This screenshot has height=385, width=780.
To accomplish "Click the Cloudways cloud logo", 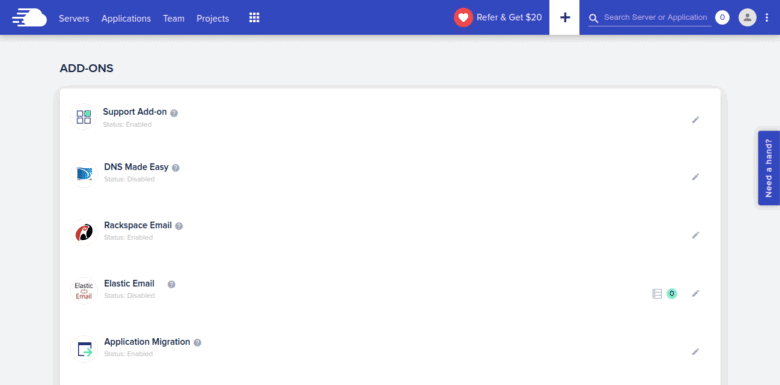I will click(29, 17).
